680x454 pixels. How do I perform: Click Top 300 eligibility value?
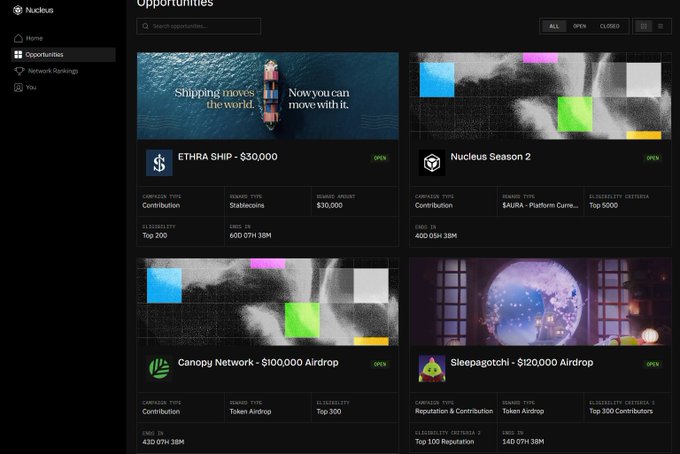[x=329, y=412]
